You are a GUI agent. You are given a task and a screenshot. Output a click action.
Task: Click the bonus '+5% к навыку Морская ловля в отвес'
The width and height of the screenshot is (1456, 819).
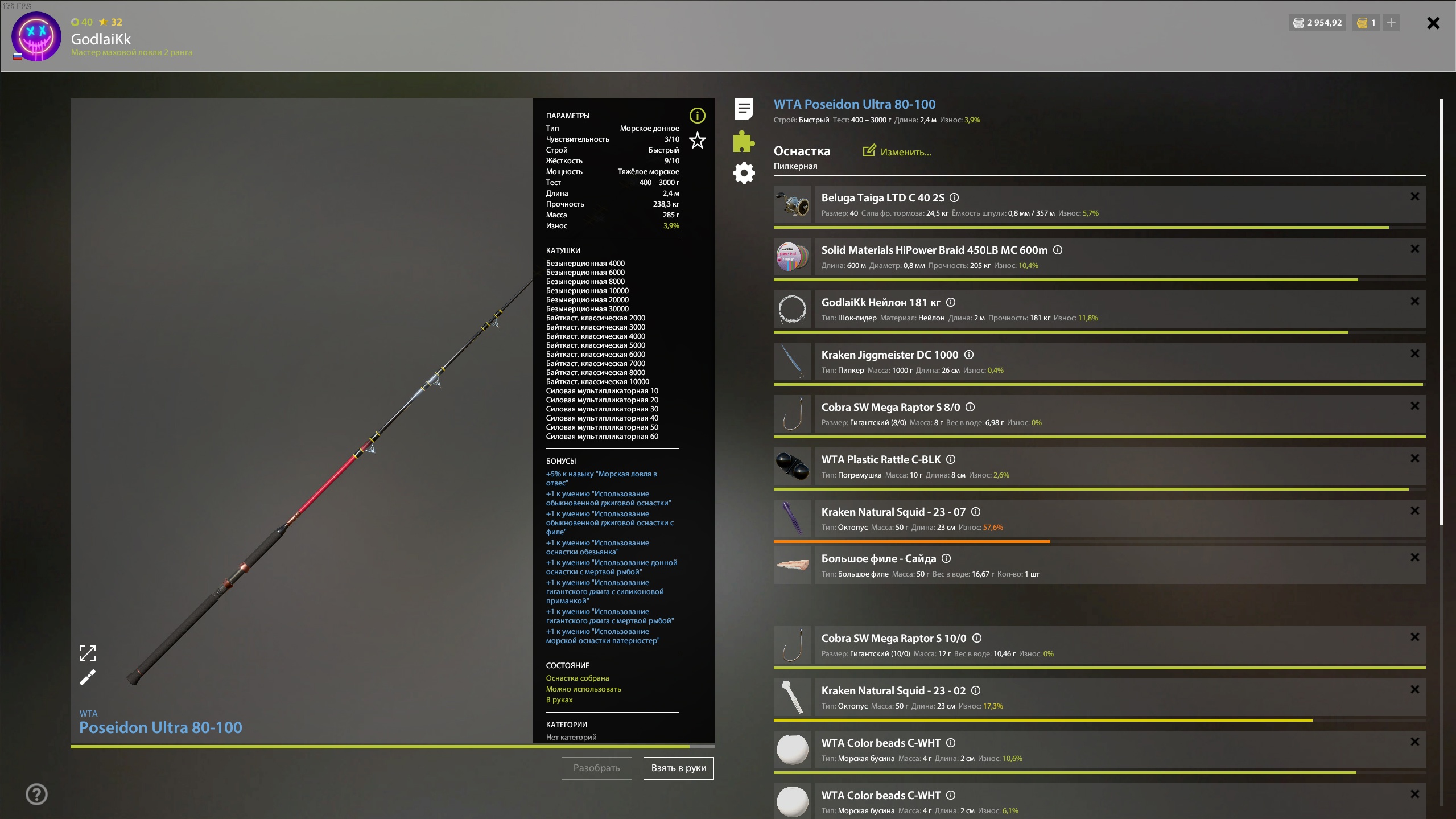pos(601,478)
